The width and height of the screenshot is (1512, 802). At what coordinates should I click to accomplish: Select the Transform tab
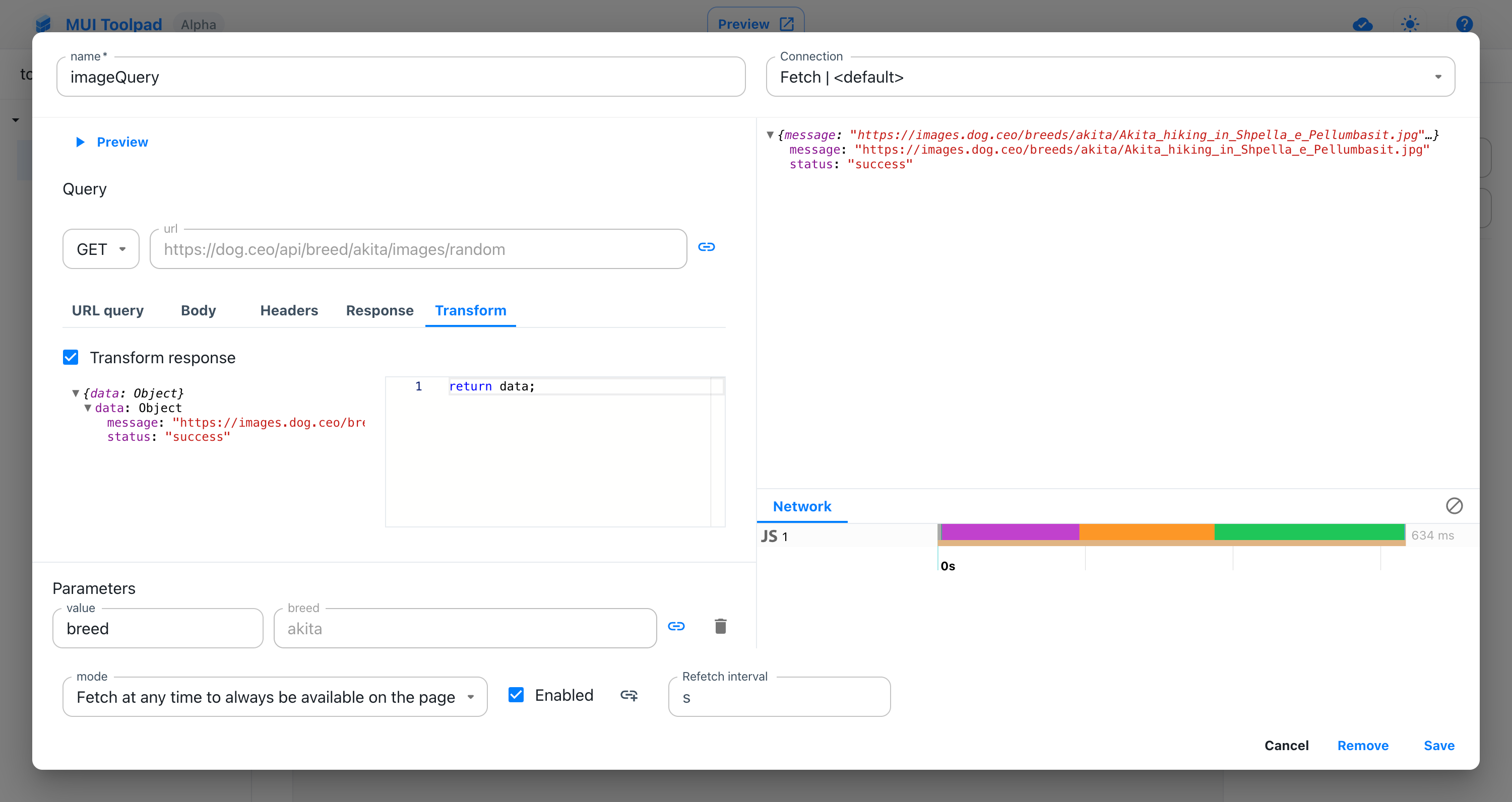pyautogui.click(x=471, y=310)
